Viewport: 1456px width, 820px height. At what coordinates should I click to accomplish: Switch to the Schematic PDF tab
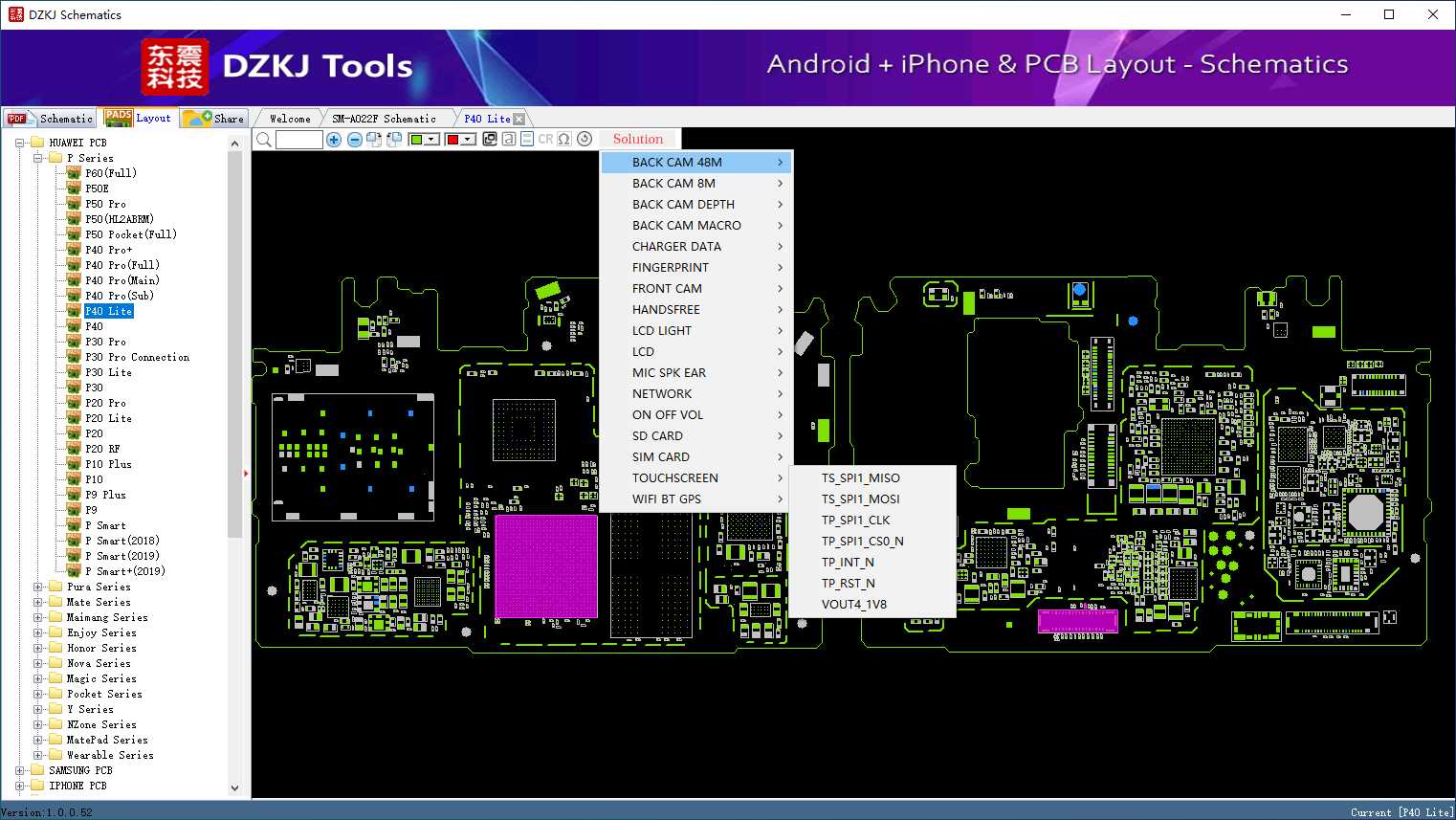click(50, 119)
